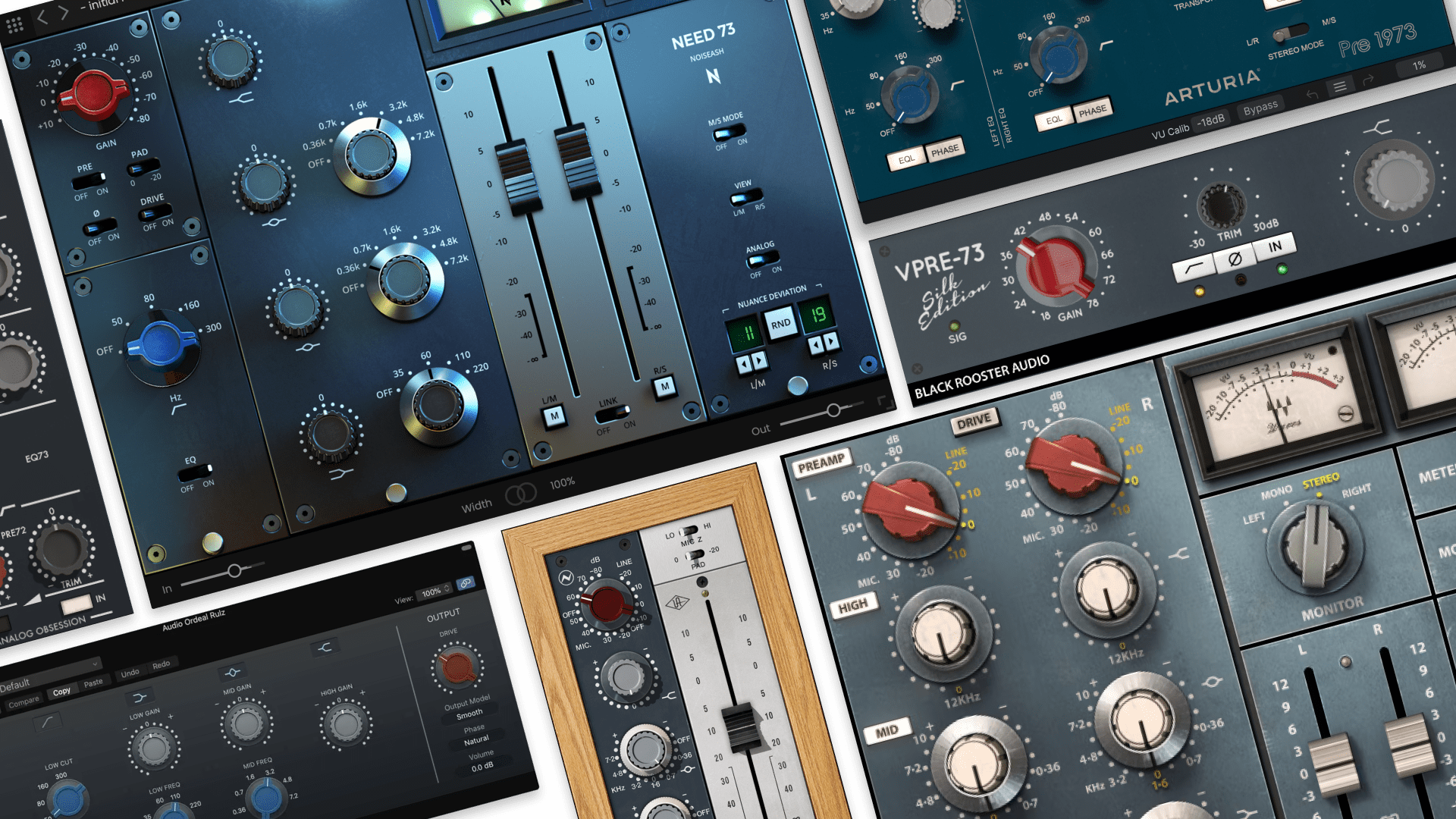Viewport: 1456px width, 819px height.
Task: Toggle the DRIVE off/on switch in NEED 73
Action: point(155,212)
